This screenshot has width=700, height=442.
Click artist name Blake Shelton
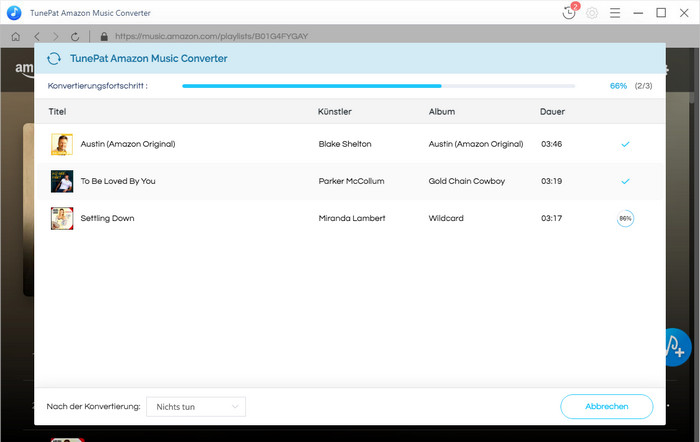coord(345,144)
